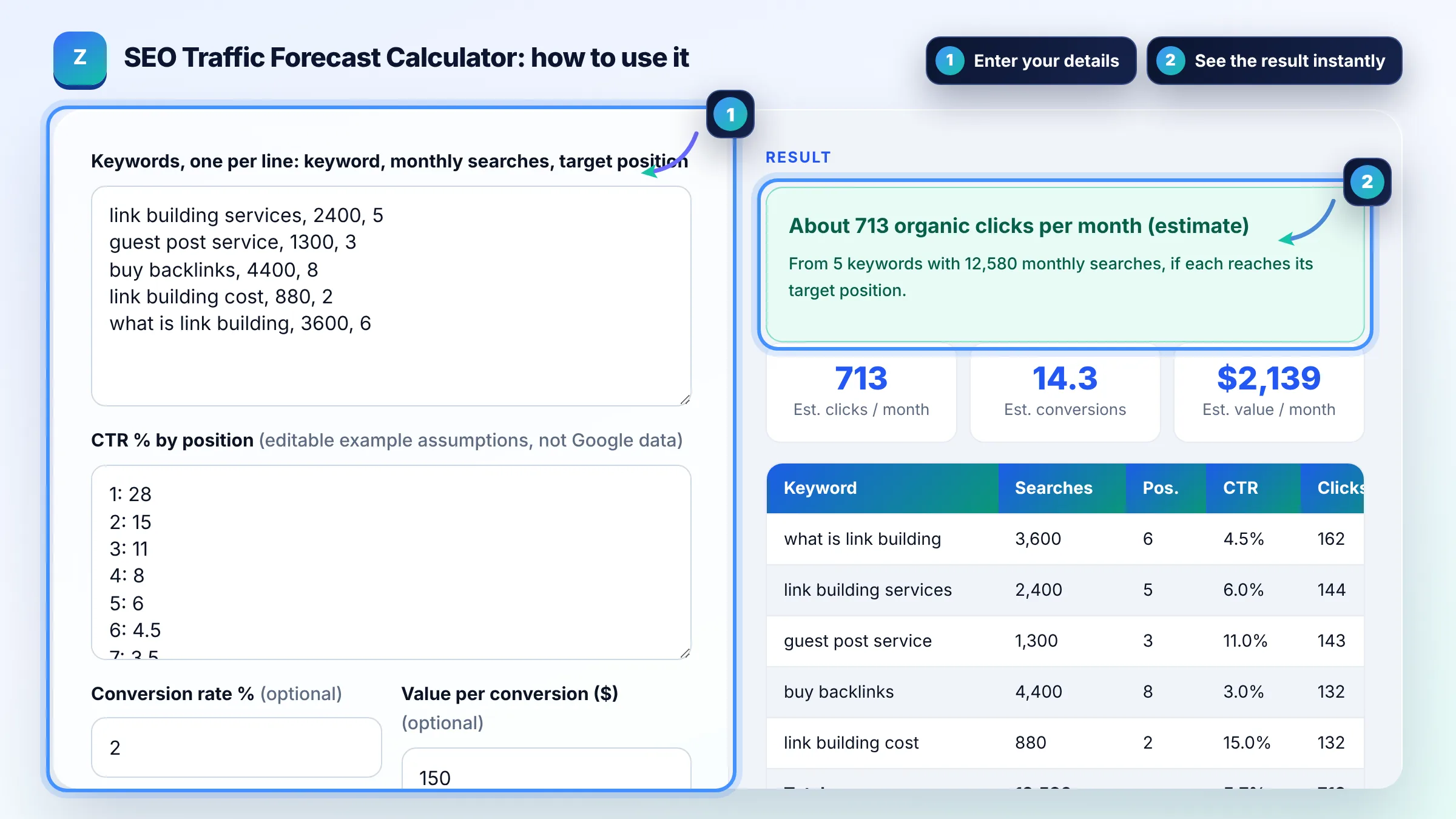1456x819 pixels.
Task: Click the RESULT section label
Action: click(x=798, y=158)
